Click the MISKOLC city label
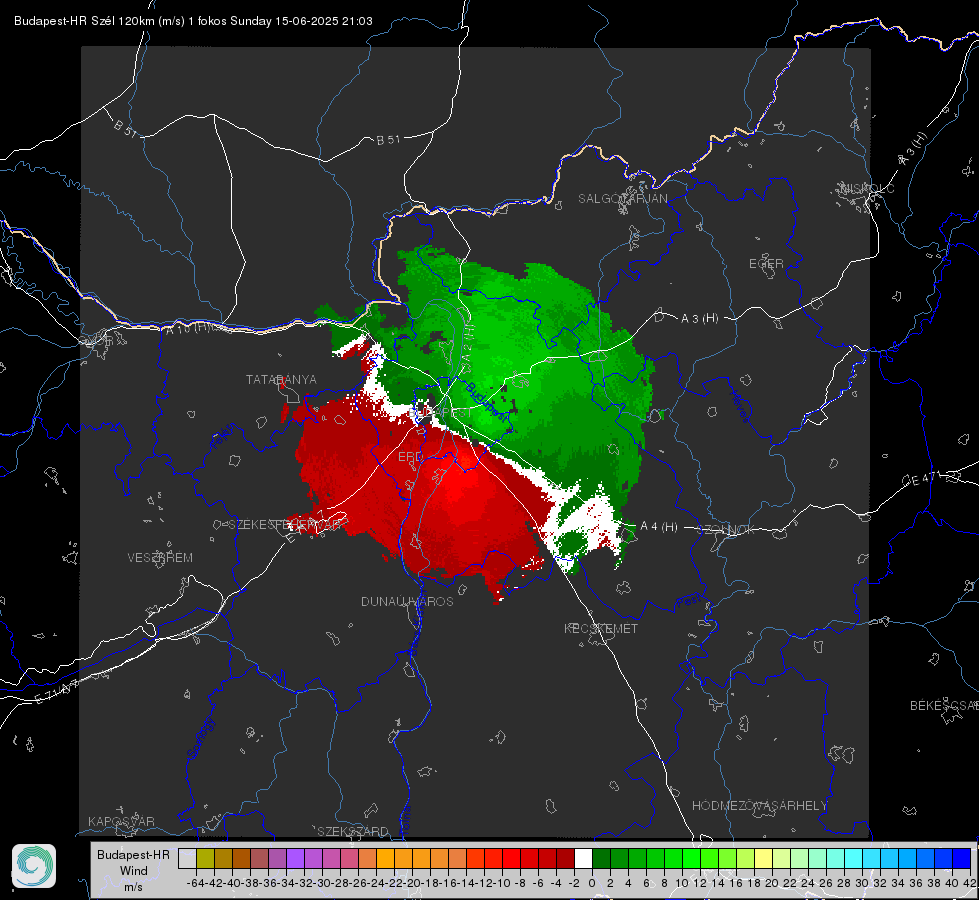 coord(867,188)
